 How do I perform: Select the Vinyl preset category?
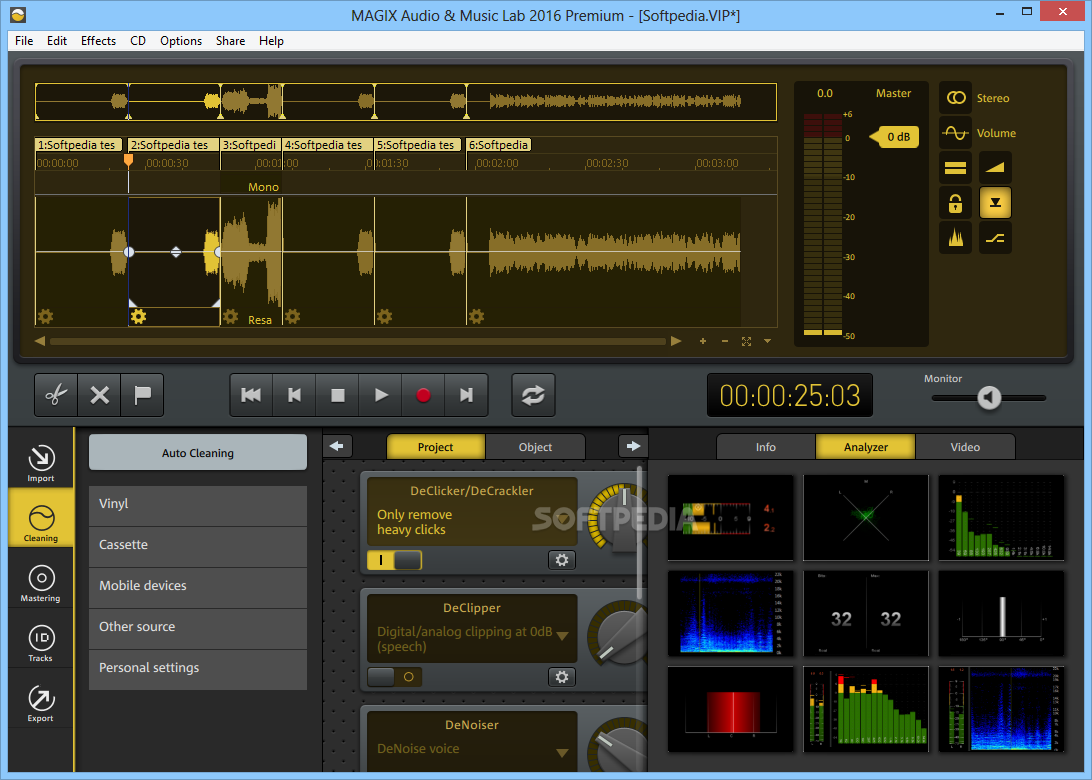coord(198,504)
